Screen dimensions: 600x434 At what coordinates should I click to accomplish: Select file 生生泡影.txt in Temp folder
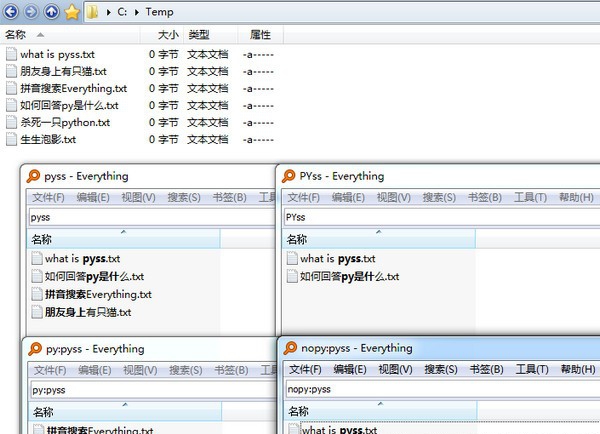click(x=48, y=139)
